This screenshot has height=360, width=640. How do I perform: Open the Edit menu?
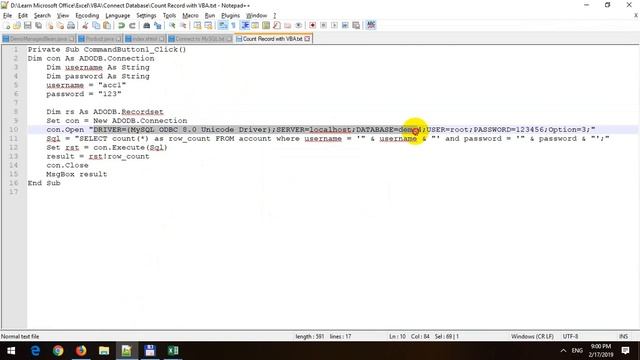23,16
